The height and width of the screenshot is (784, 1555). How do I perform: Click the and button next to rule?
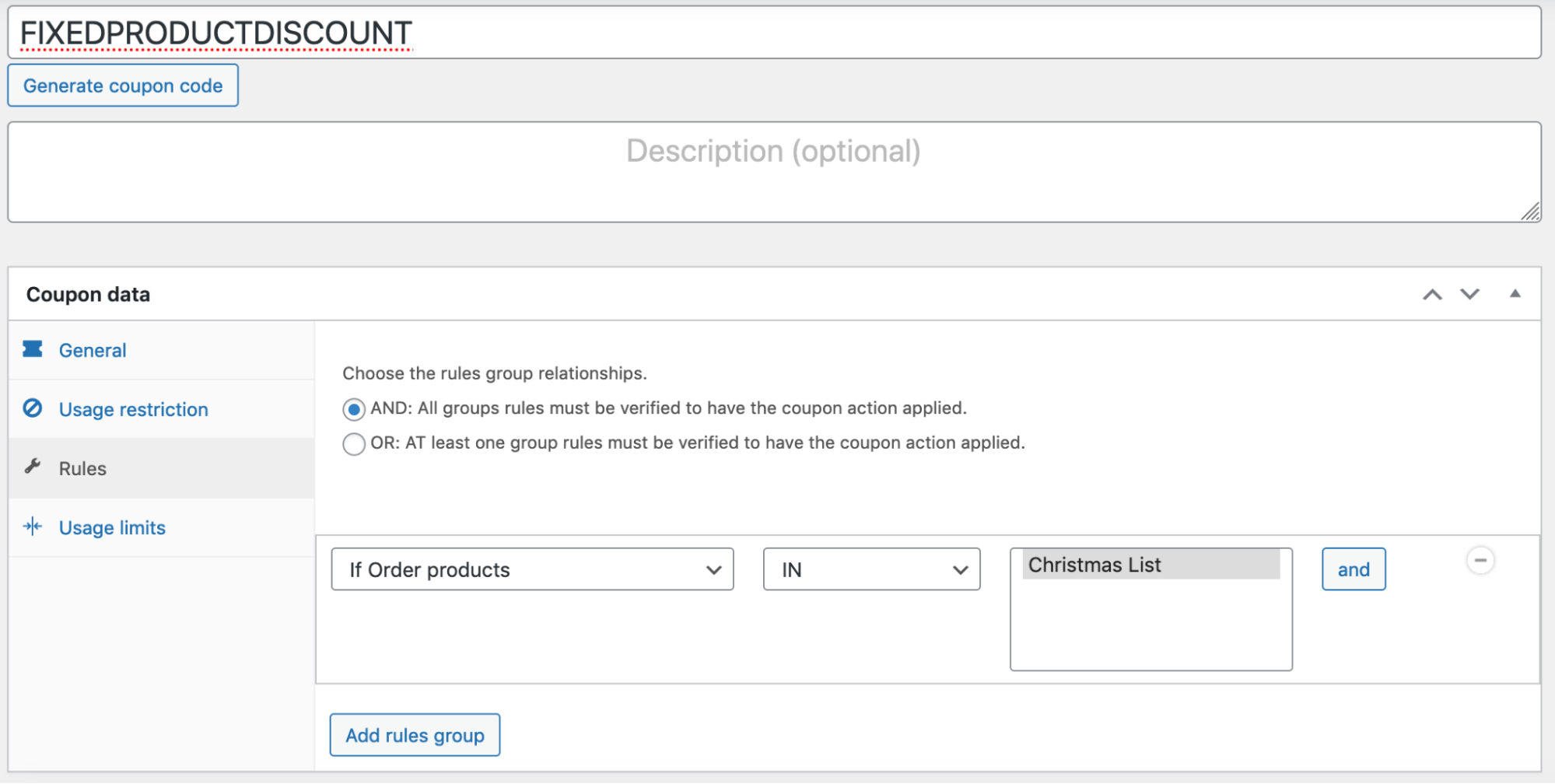point(1354,569)
